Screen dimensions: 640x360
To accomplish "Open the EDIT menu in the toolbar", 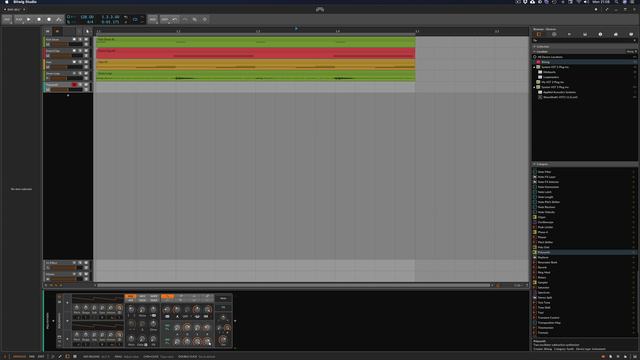I will [164, 19].
